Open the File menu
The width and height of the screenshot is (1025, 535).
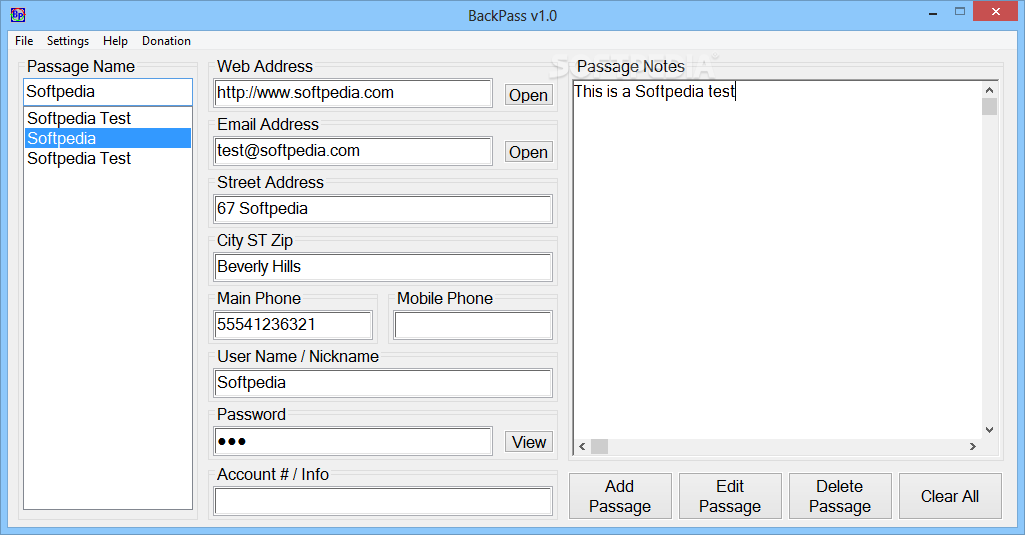[x=24, y=41]
